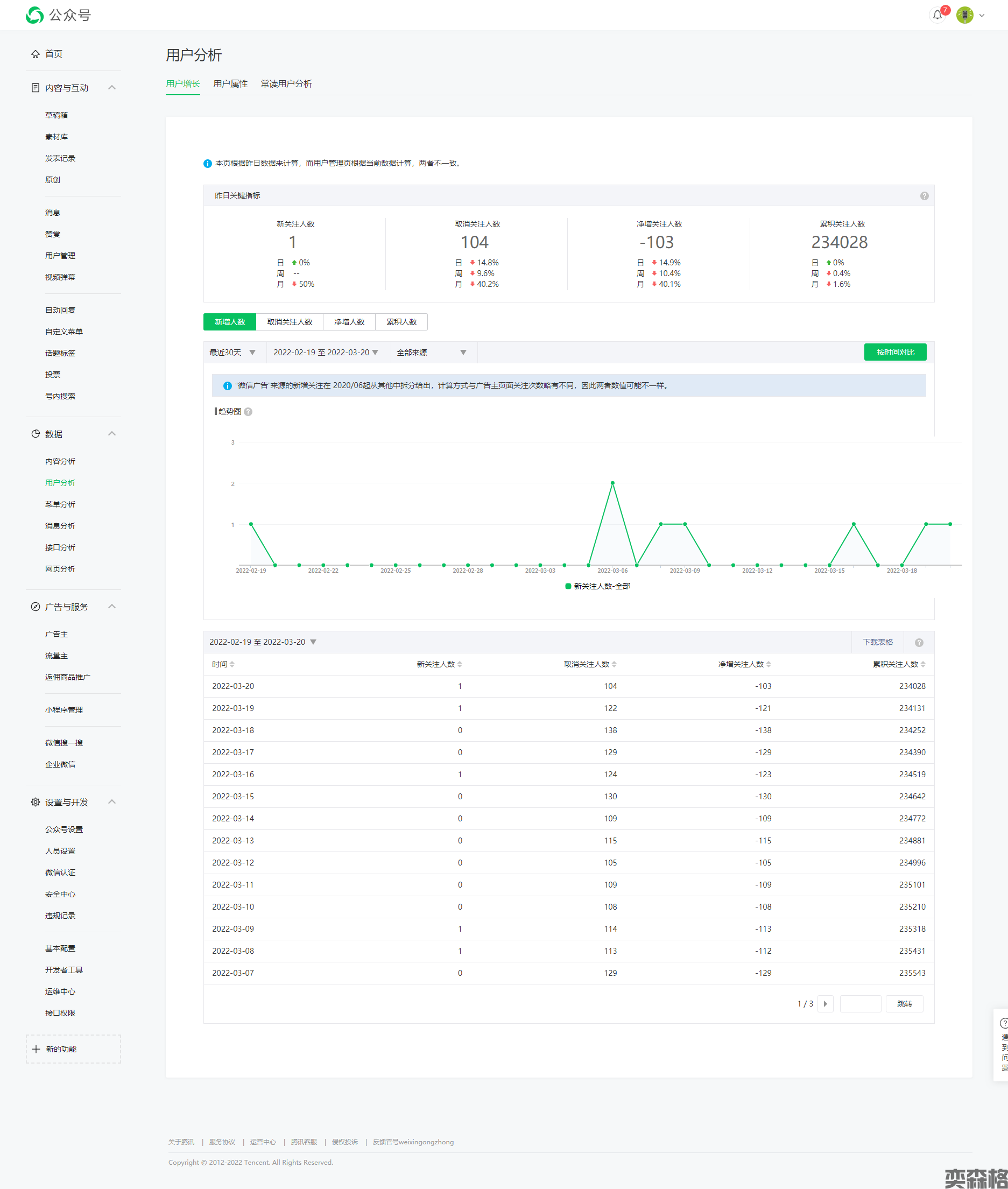This screenshot has height=1189, width=1008.
Task: Switch to the 常读用户分析 tab
Action: point(286,84)
